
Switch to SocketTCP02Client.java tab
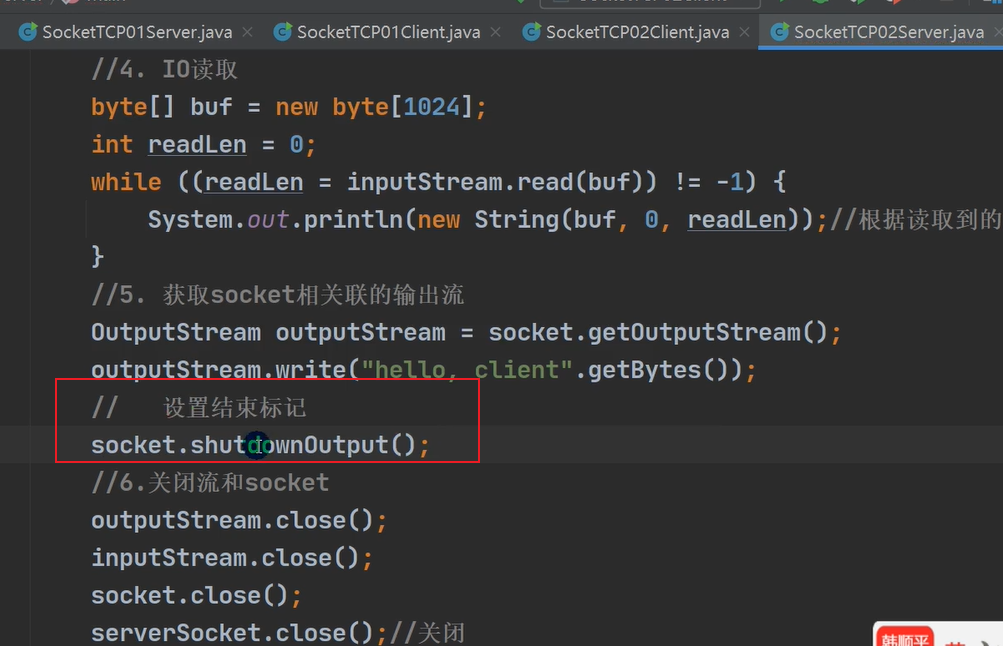637,32
